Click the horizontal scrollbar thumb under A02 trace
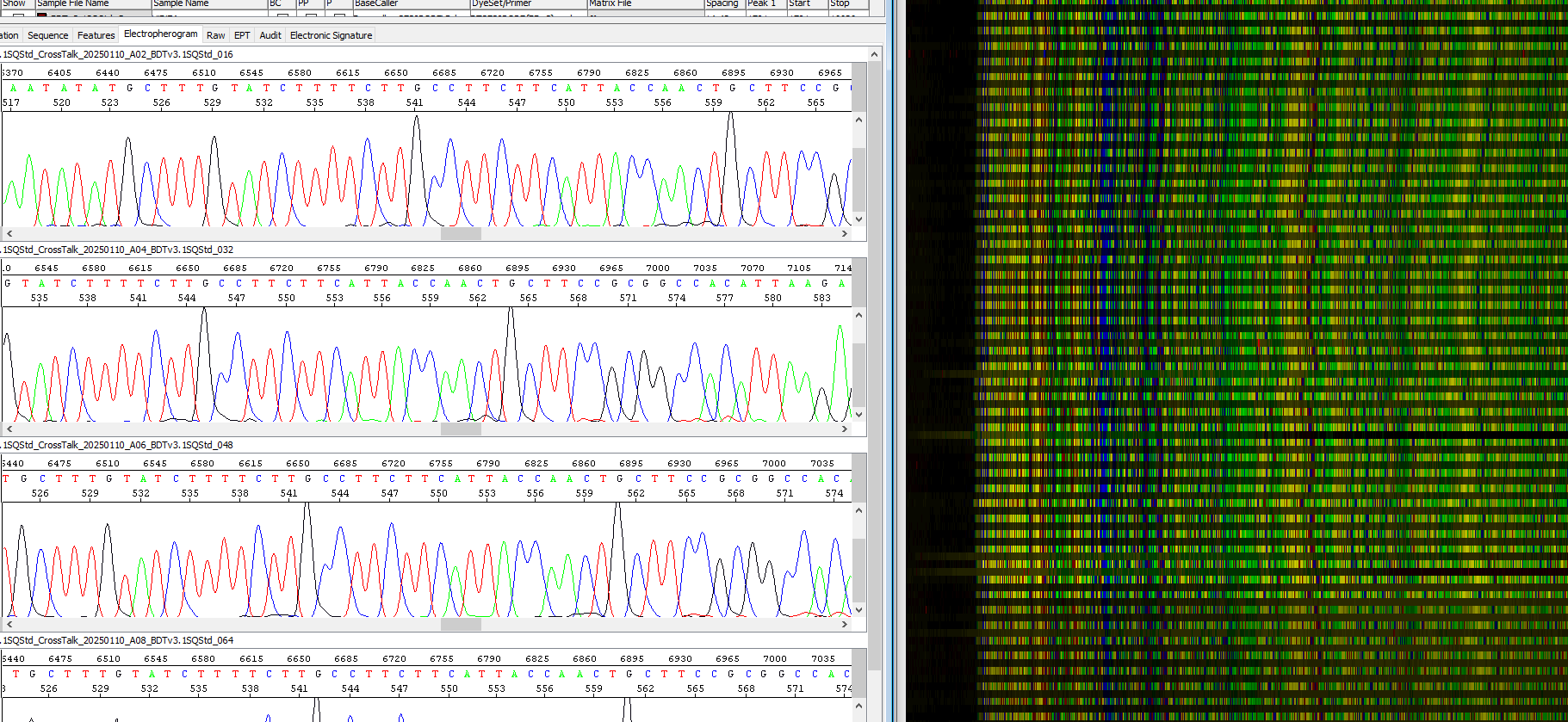Image resolution: width=1568 pixels, height=722 pixels. (x=461, y=233)
